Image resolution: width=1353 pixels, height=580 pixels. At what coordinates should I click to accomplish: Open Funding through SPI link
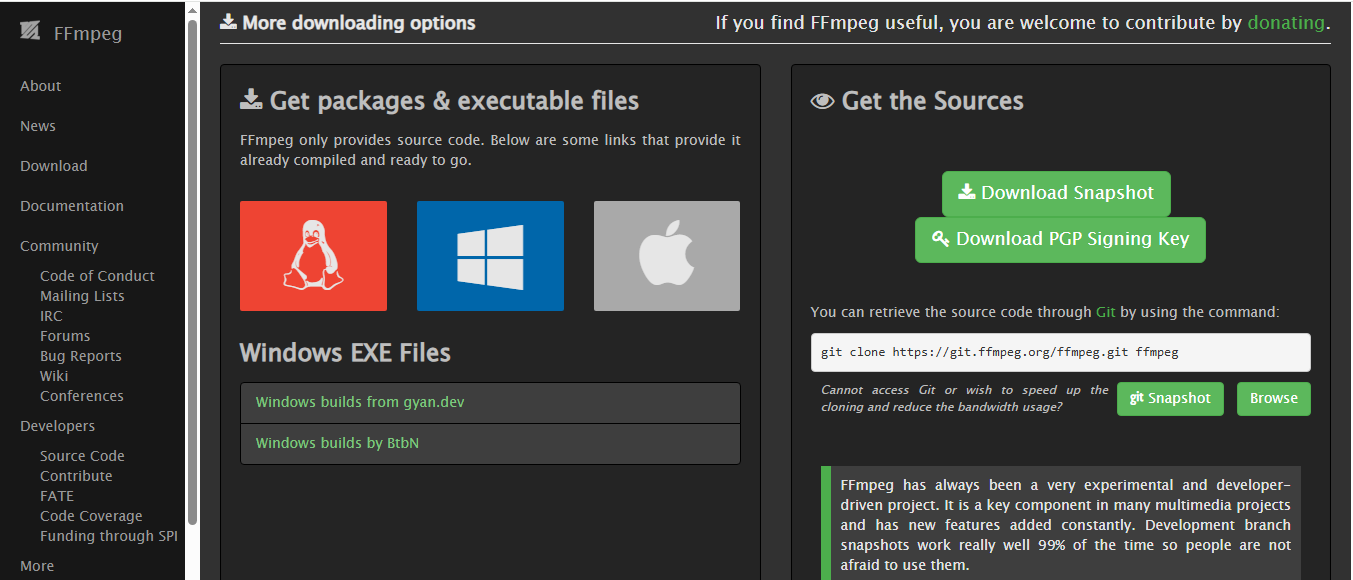[109, 536]
